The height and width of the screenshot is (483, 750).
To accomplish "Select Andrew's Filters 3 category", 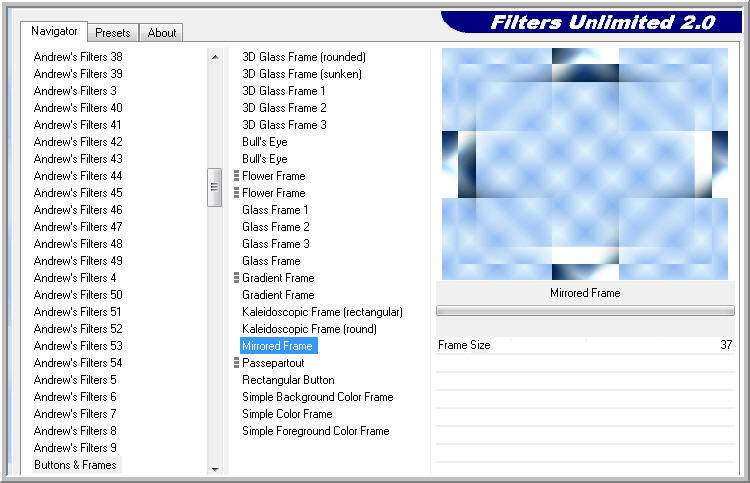I will coord(75,91).
